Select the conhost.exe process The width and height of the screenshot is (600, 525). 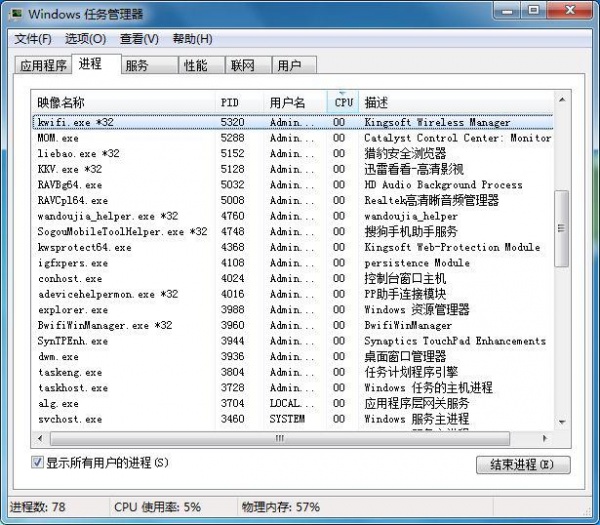tap(293, 279)
